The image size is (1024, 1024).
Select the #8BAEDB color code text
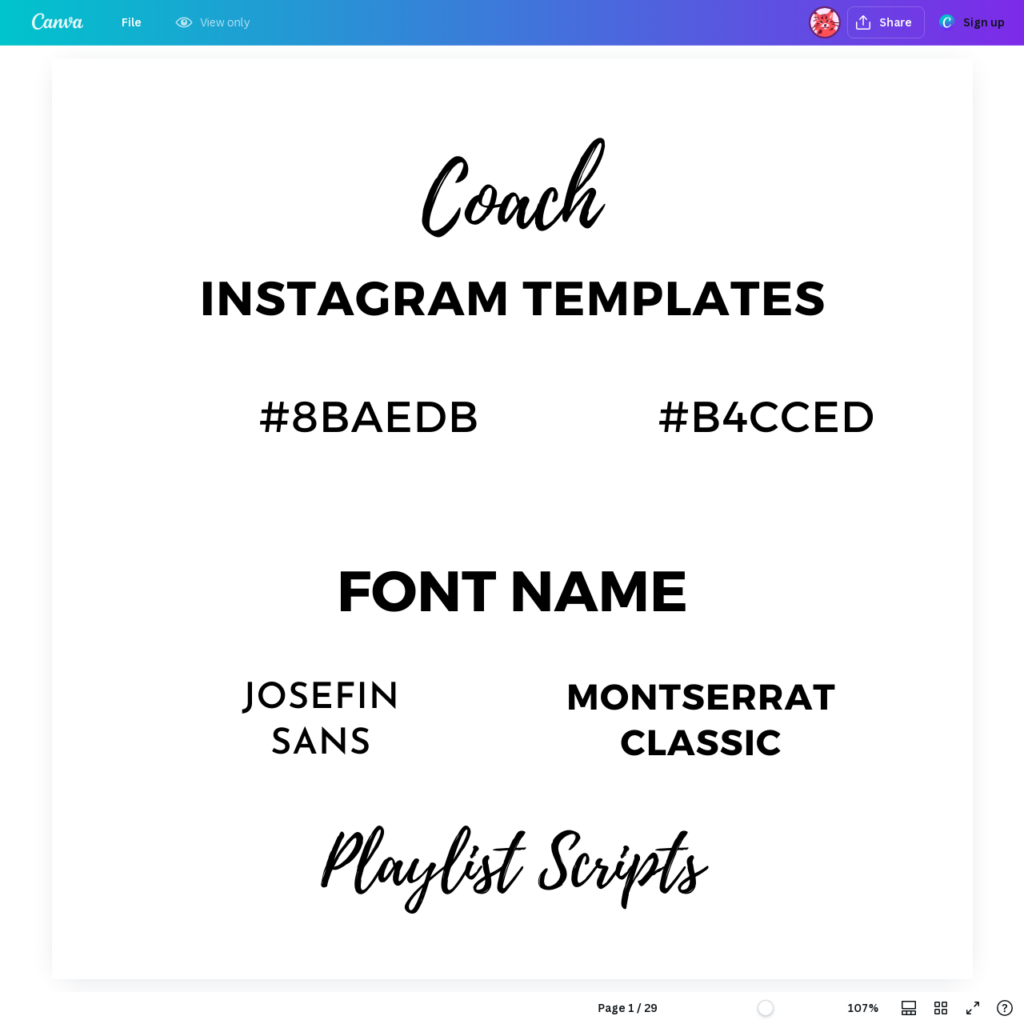point(369,417)
